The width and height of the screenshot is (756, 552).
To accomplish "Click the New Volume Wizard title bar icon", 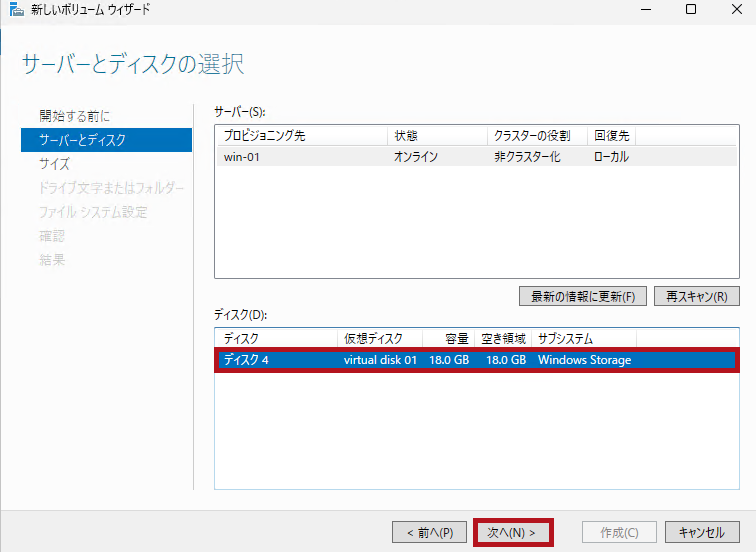I will tap(13, 10).
